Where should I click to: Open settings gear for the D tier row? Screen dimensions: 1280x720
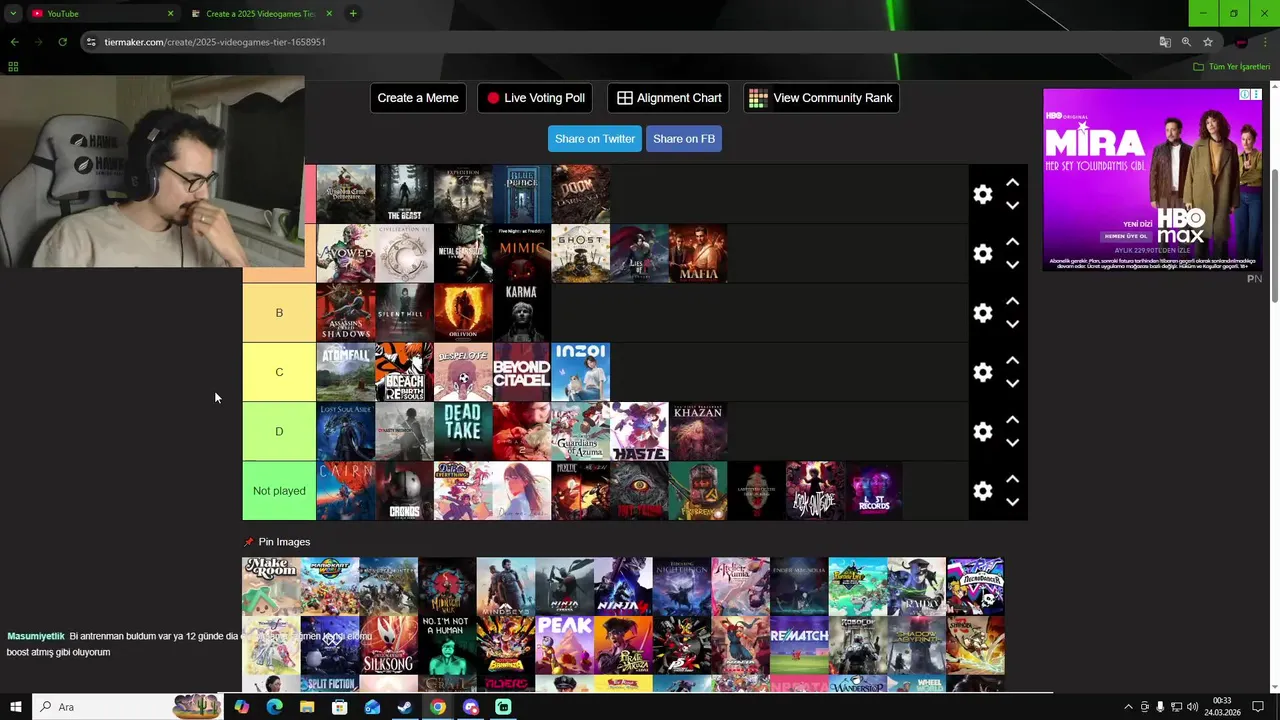coord(983,431)
